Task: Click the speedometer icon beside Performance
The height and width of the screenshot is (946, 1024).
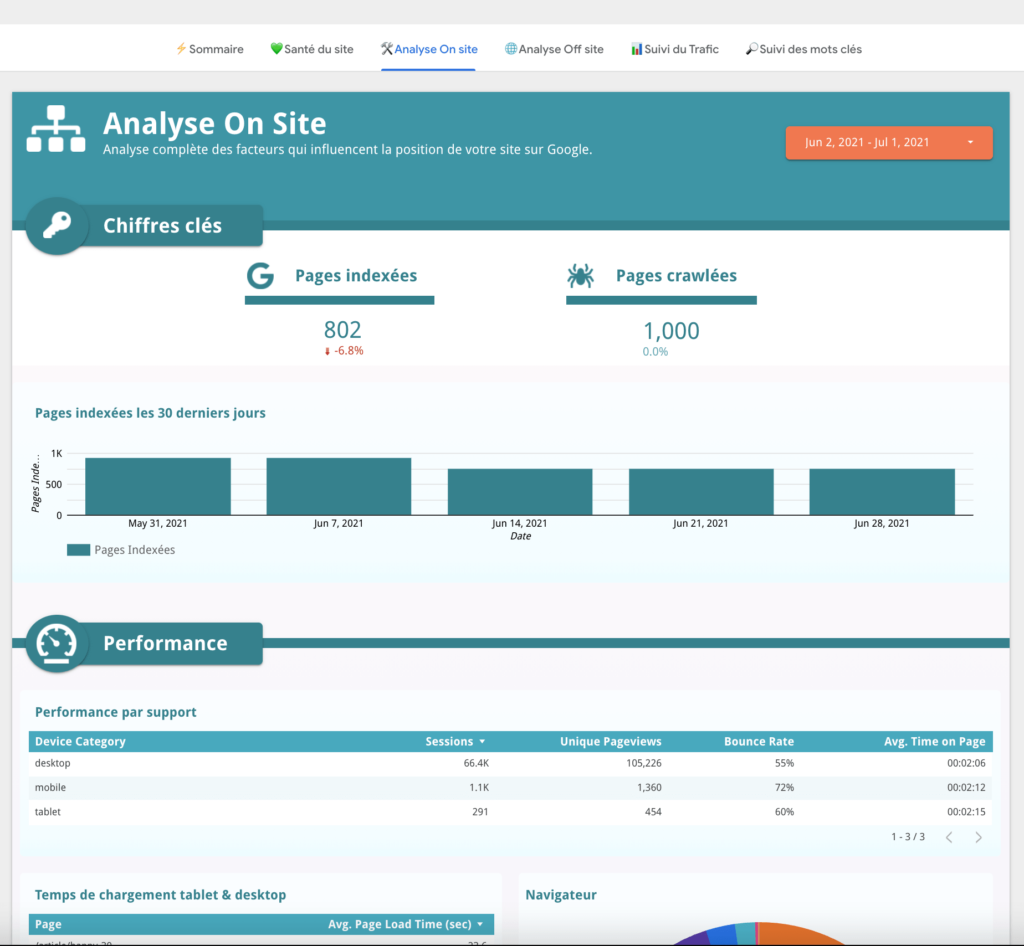Action: click(57, 643)
